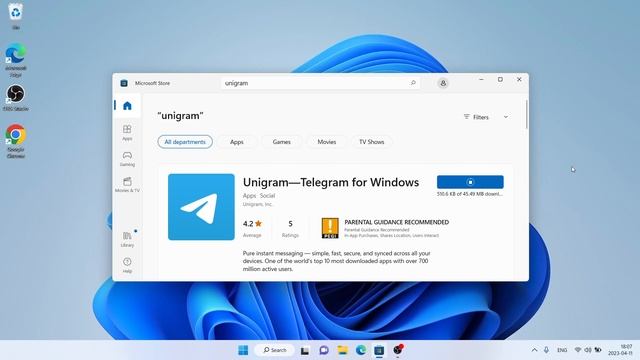Select the All departments filter
640x360 pixels.
click(185, 142)
